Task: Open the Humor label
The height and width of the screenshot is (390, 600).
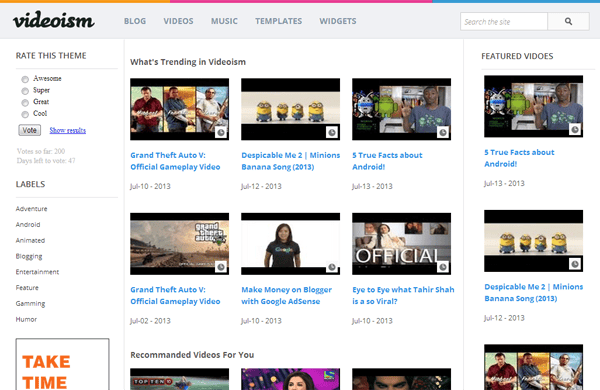Action: [x=26, y=319]
